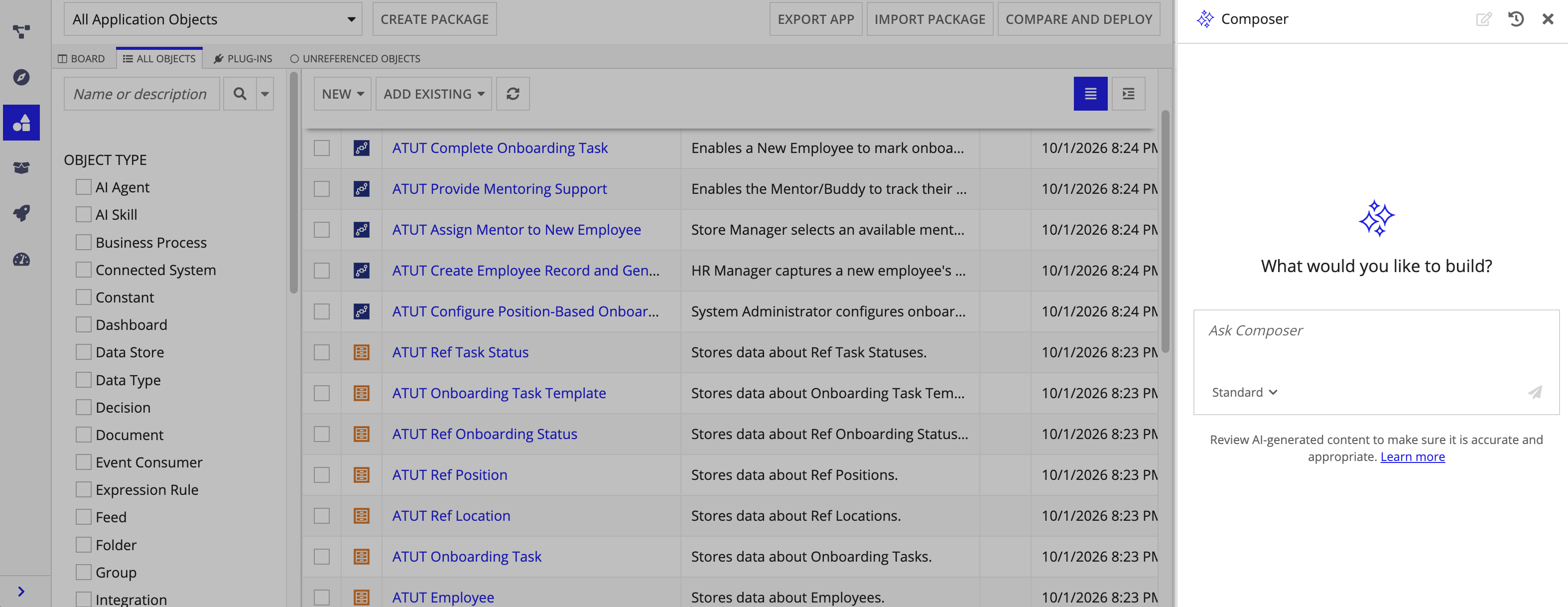The image size is (1568, 607).
Task: Select the Build objects sidebar icon
Action: [21, 123]
